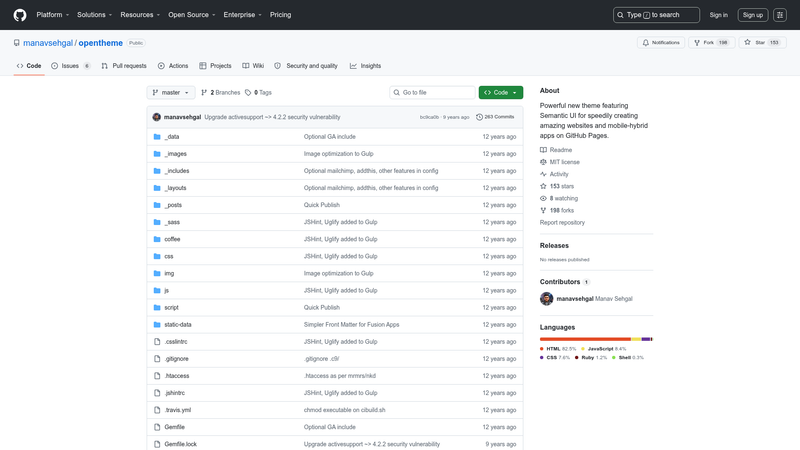
Task: Open the _data folder
Action: tap(172, 137)
